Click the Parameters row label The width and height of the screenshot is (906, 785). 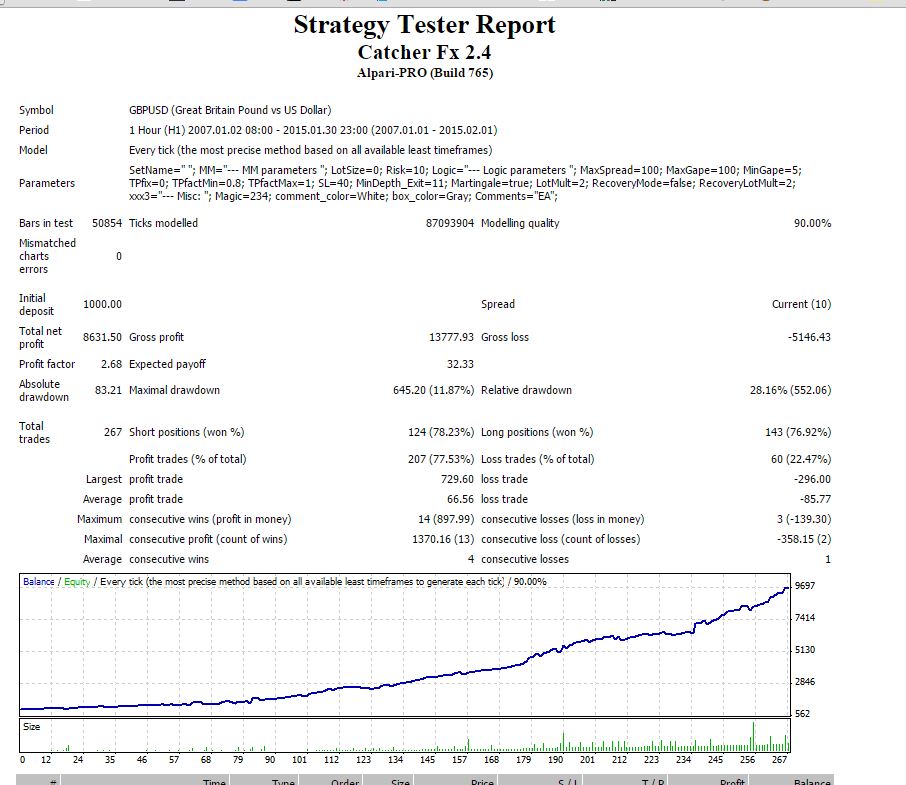[x=47, y=183]
